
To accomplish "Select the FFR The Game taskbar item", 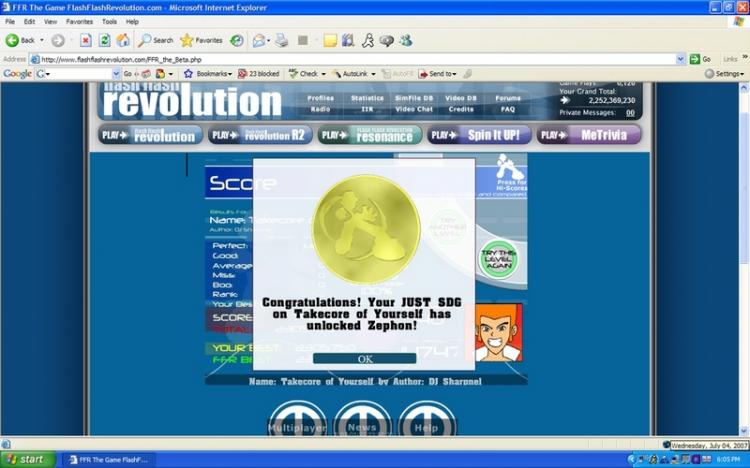I will point(109,460).
